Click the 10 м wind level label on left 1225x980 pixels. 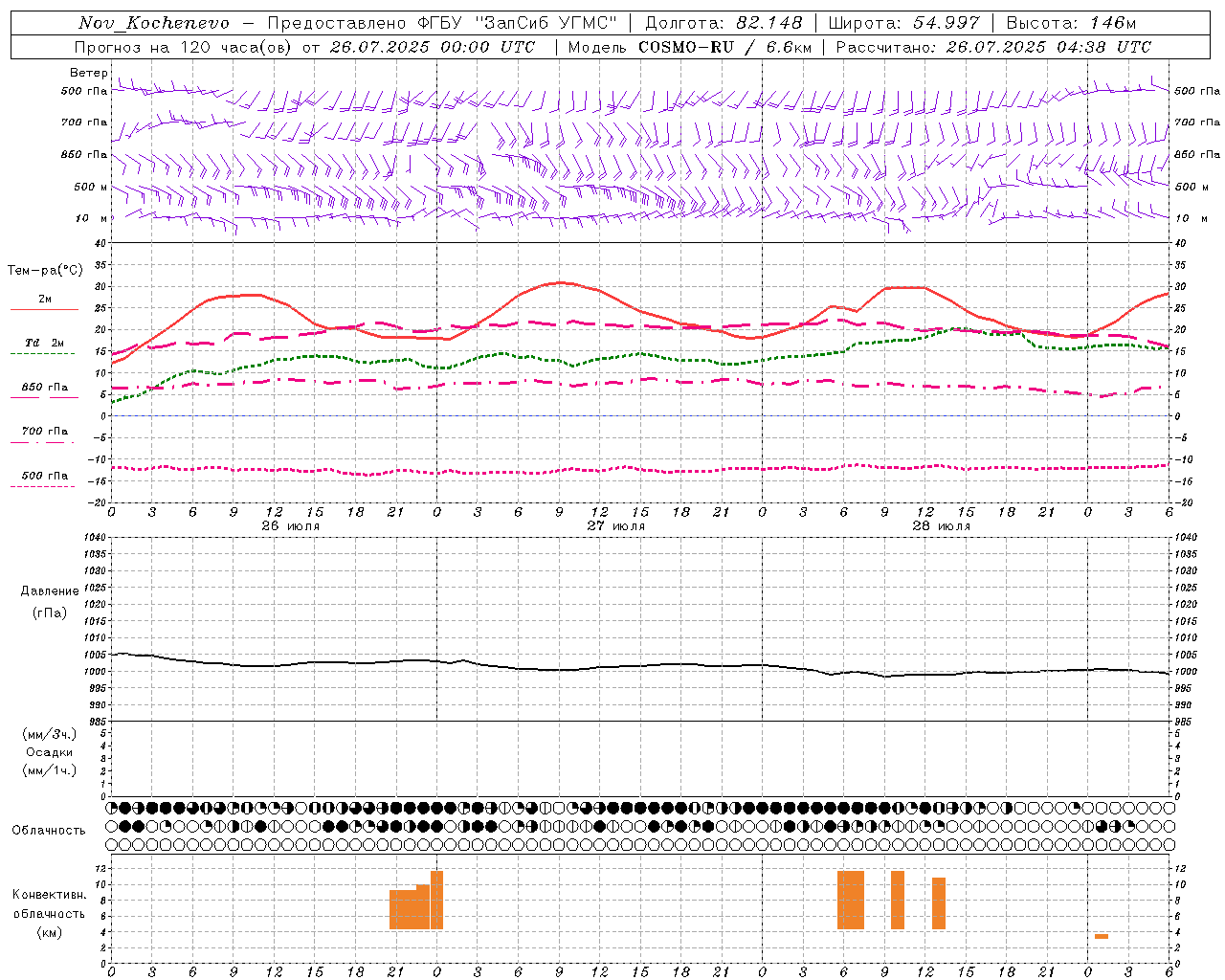pyautogui.click(x=92, y=219)
